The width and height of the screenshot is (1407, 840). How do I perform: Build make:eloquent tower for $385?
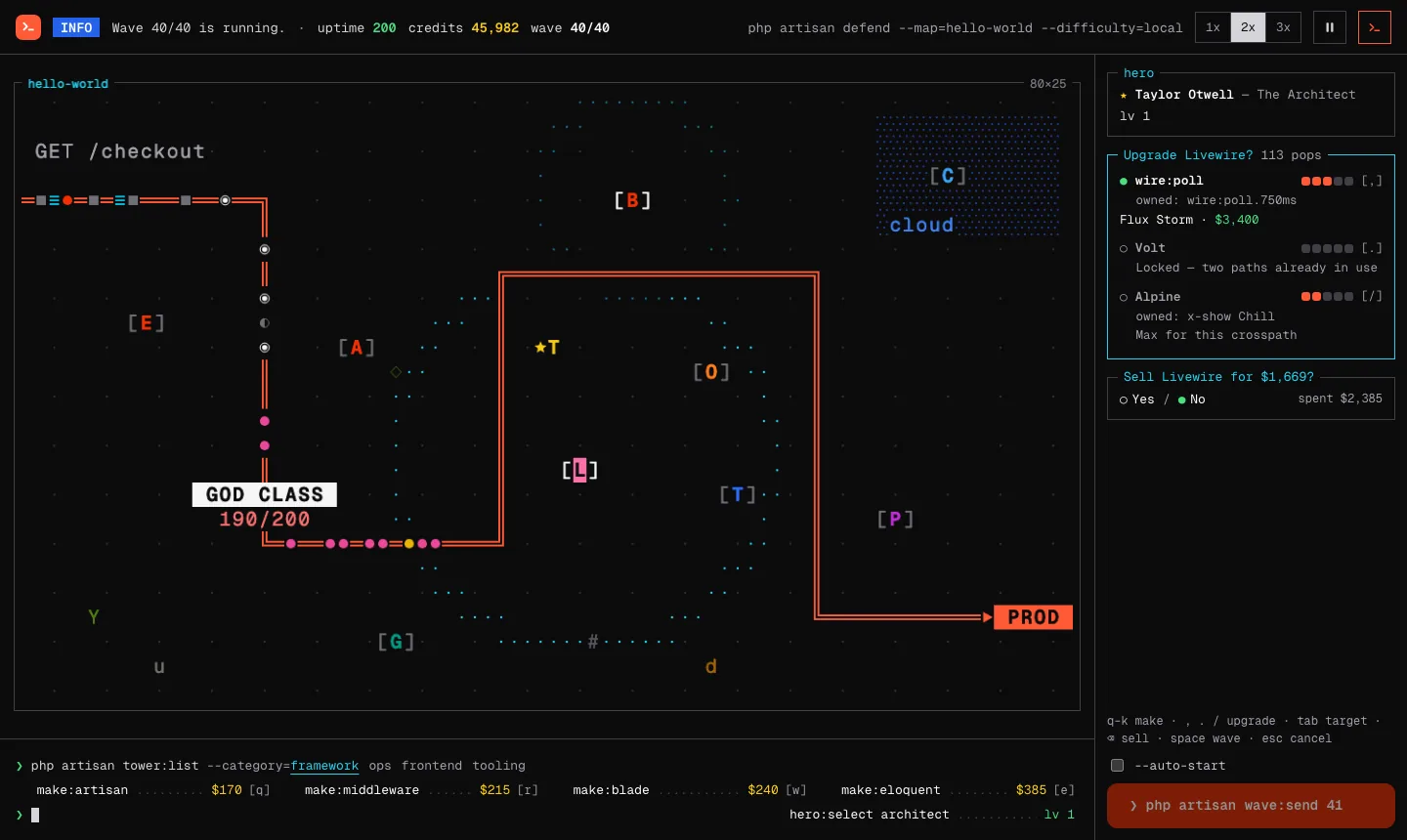tap(958, 790)
